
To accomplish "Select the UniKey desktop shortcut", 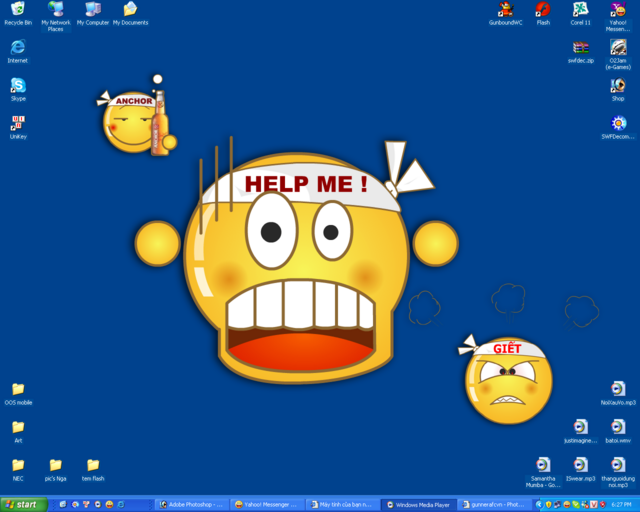I will pos(18,127).
